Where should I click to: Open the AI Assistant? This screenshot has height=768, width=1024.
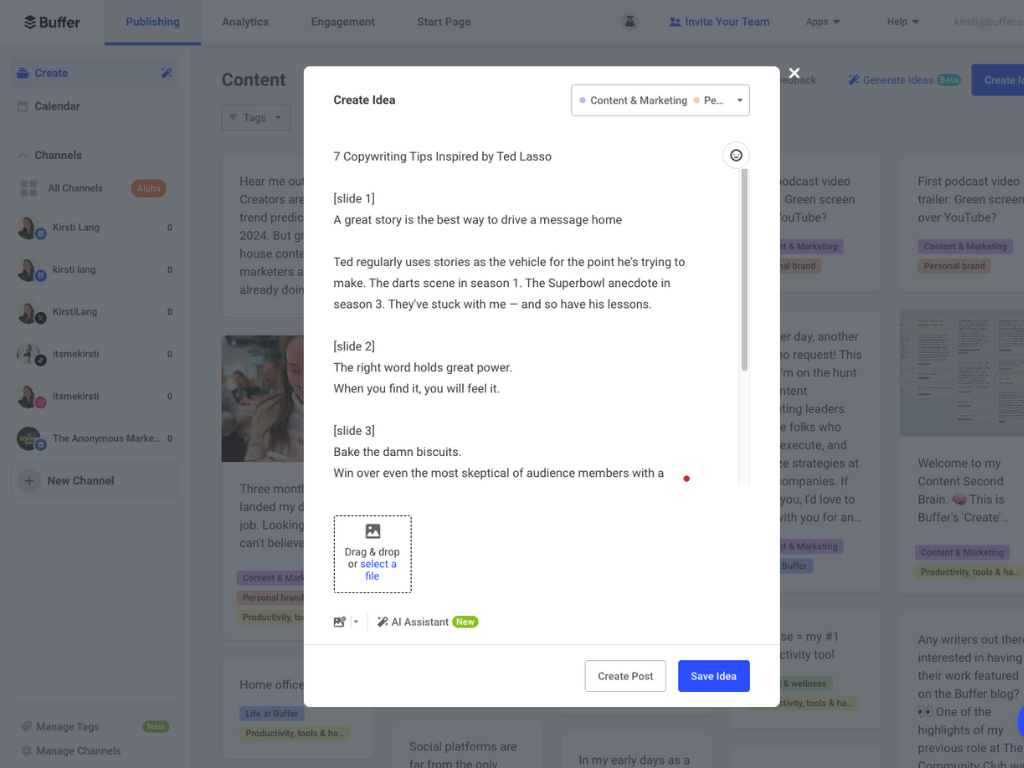click(x=428, y=622)
